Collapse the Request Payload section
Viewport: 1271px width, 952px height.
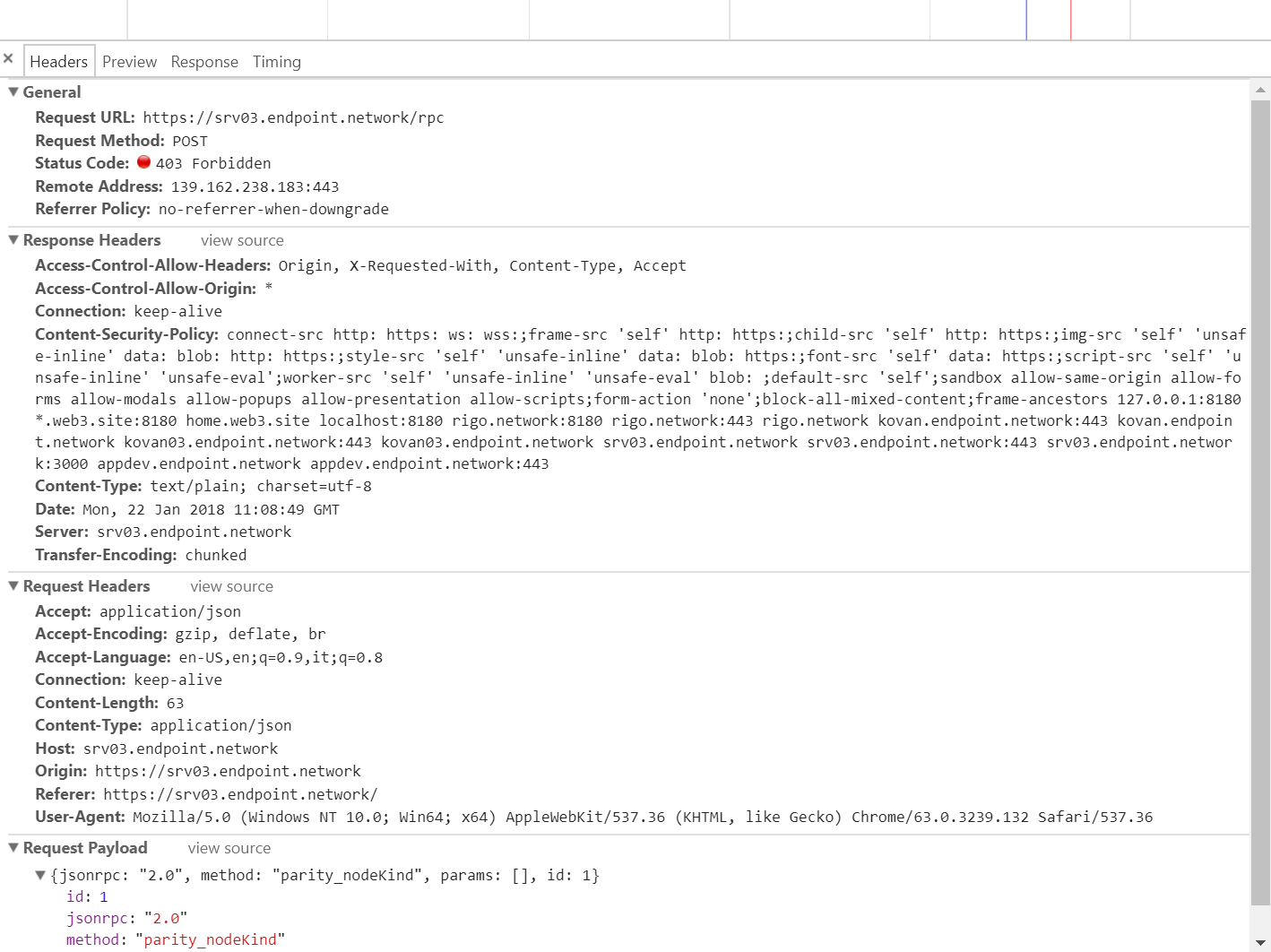point(13,847)
